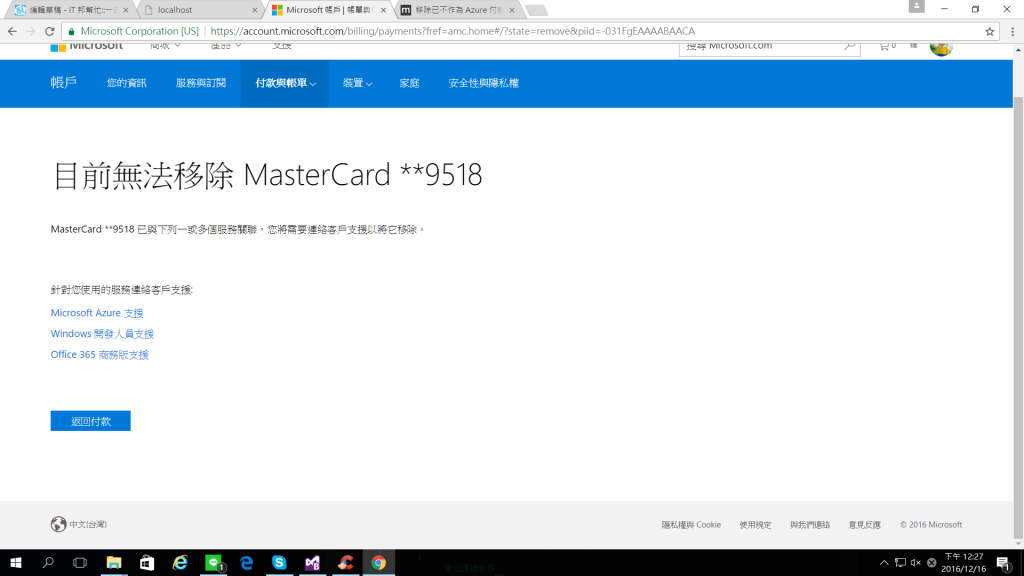The image size is (1024, 576).
Task: Click the Chrome user profile button
Action: tap(916, 7)
